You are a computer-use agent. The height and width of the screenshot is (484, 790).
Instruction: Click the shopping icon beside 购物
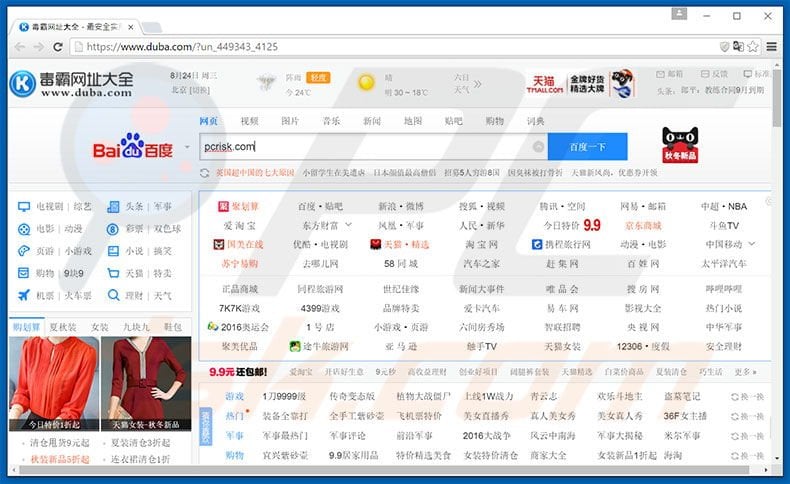[24, 273]
